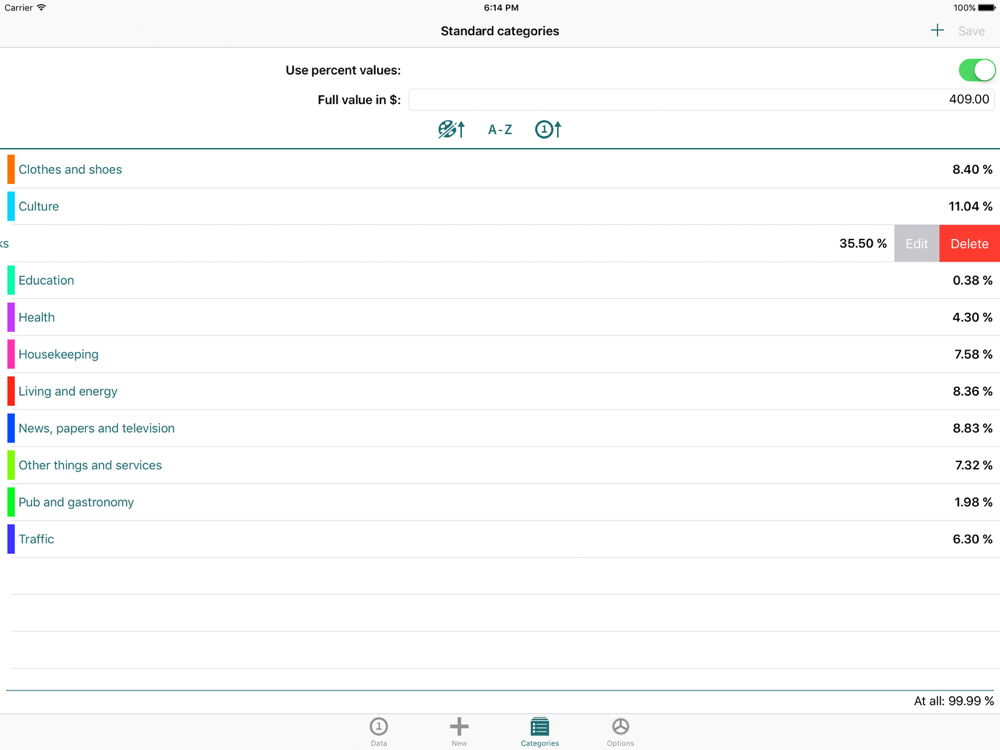Tap Edit on the swiped row
The image size is (1000, 750).
click(x=916, y=244)
